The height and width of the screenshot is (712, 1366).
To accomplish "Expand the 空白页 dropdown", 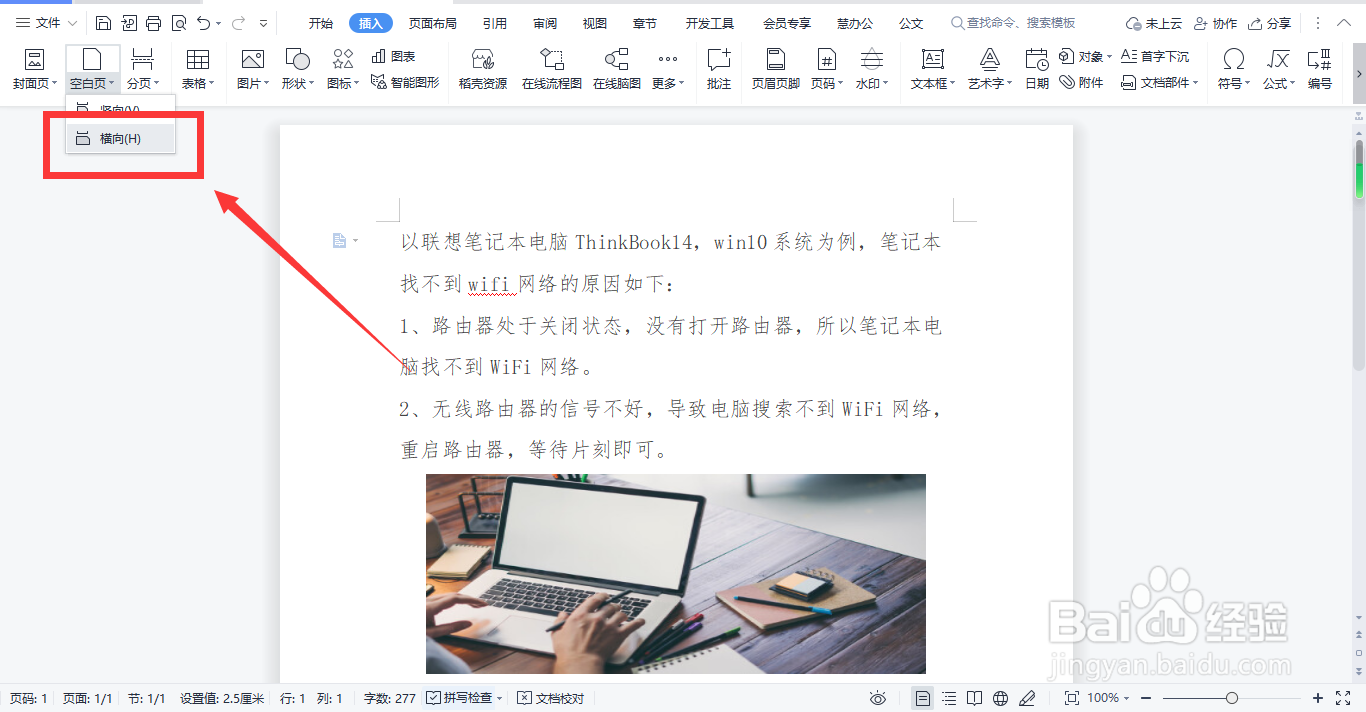I will 112,83.
